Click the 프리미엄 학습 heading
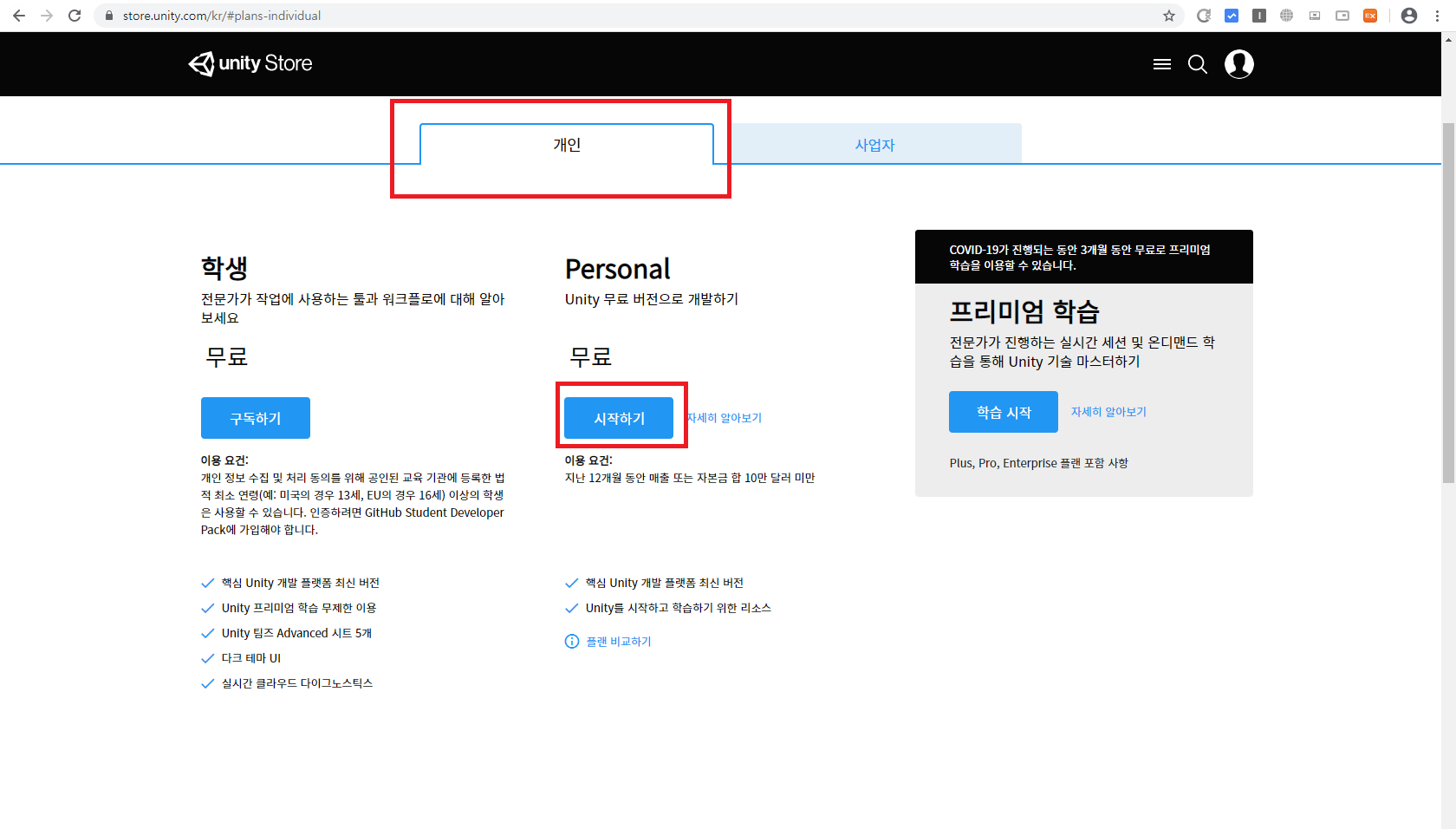The height and width of the screenshot is (829, 1456). click(1024, 311)
